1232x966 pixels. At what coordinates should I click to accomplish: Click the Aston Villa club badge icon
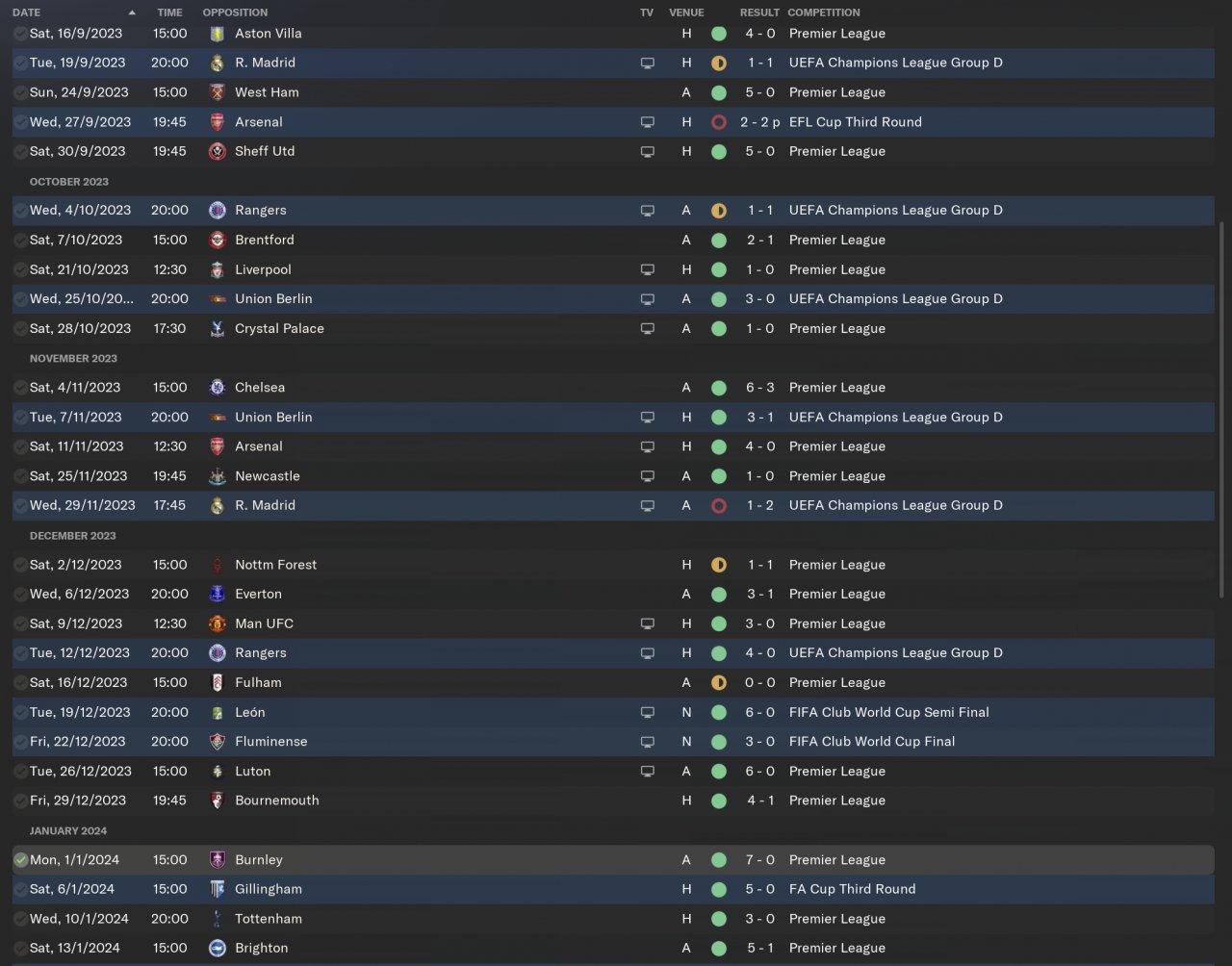[x=218, y=34]
